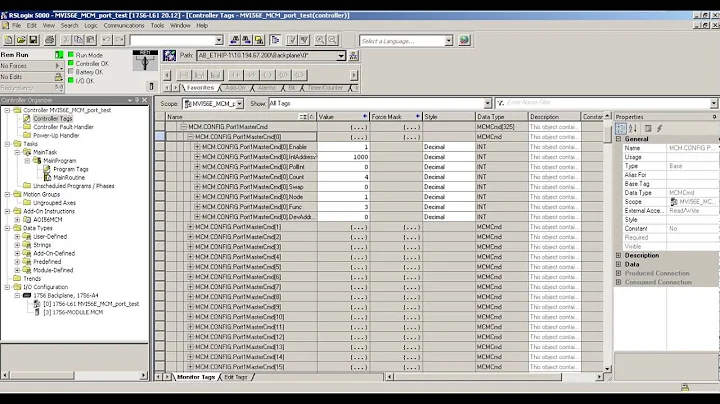This screenshot has height=404, width=720.
Task: Click tag table vertical scrollbar down arrow
Action: pos(608,368)
